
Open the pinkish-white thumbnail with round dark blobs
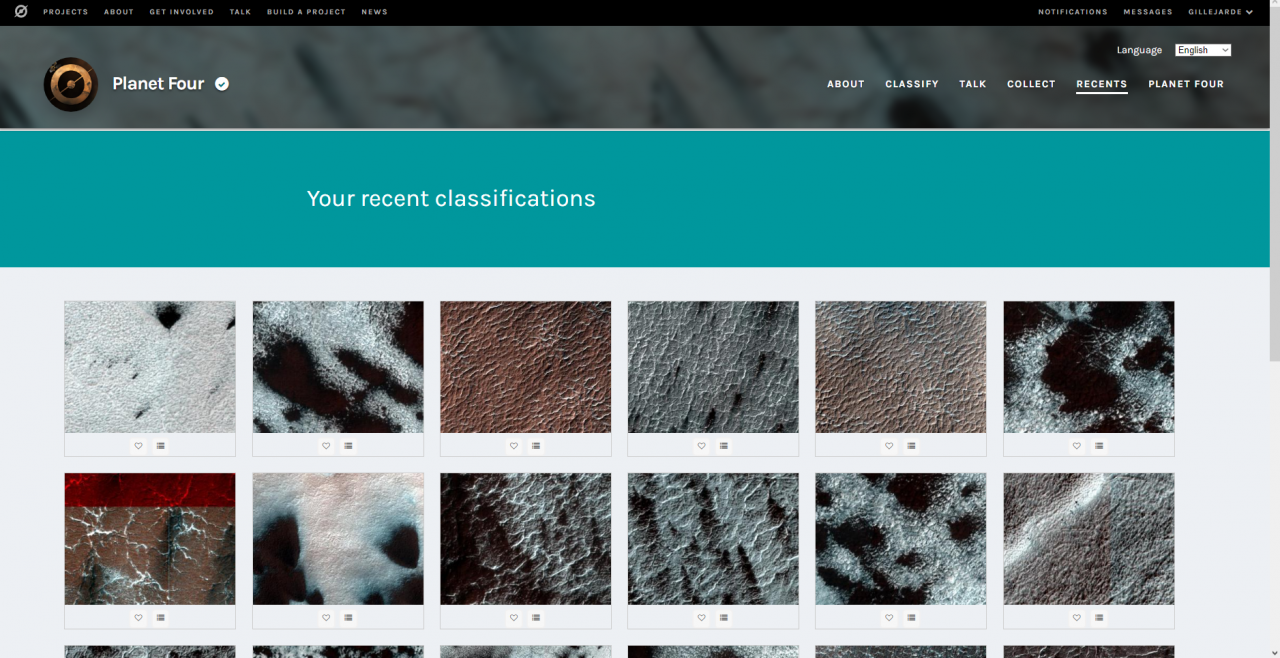338,539
